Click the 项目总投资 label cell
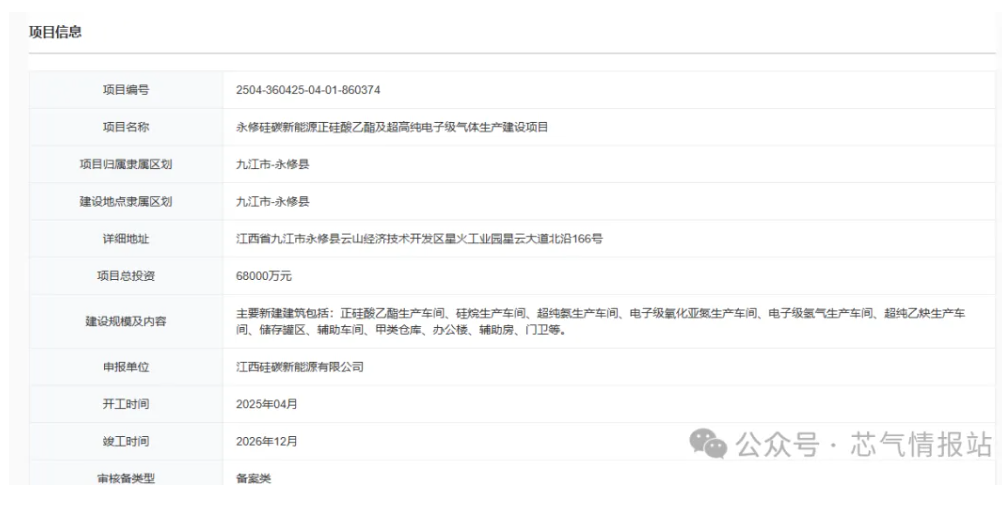The height and width of the screenshot is (510, 1002). tap(126, 275)
